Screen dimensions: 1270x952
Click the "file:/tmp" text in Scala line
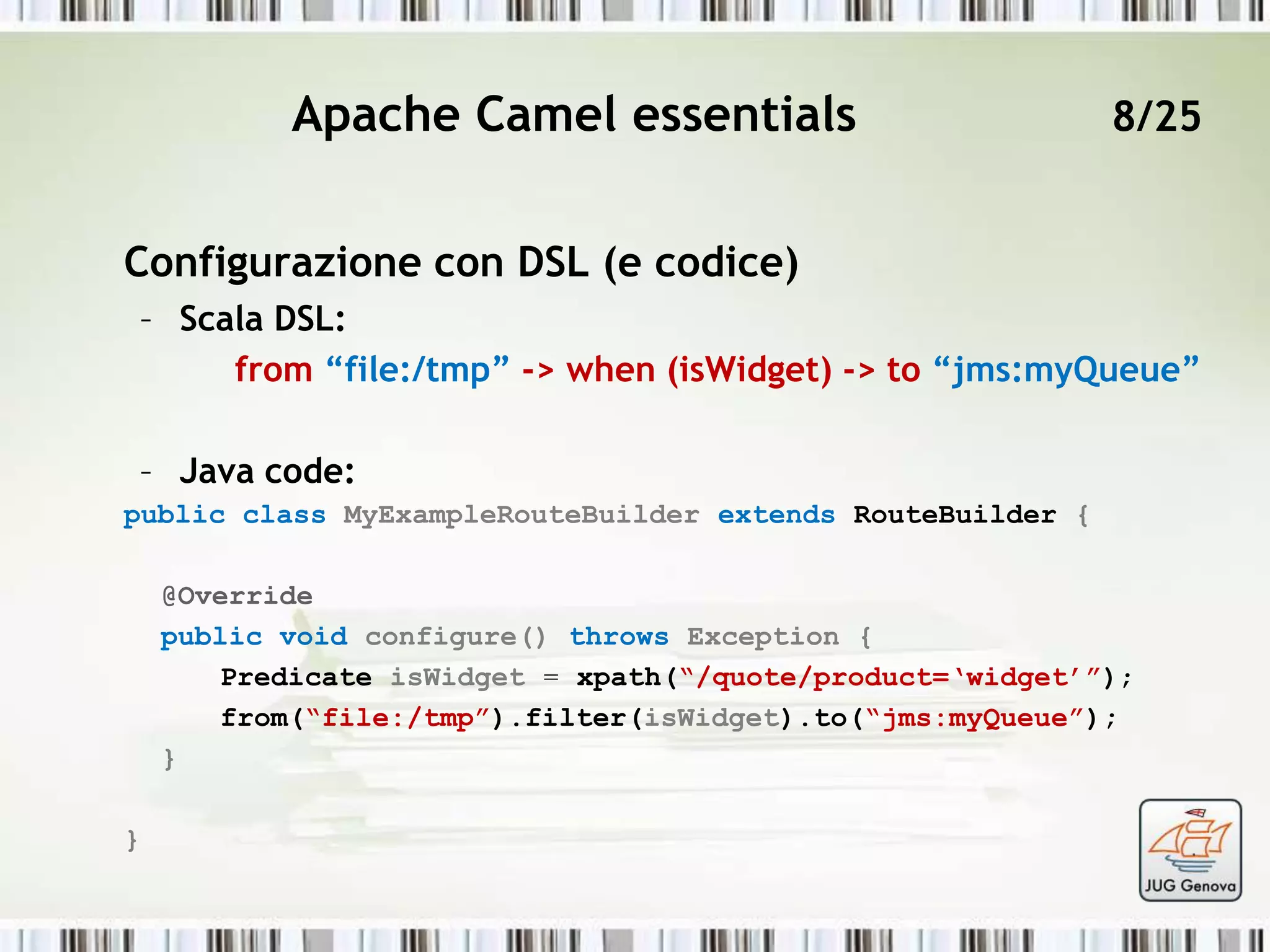(417, 370)
